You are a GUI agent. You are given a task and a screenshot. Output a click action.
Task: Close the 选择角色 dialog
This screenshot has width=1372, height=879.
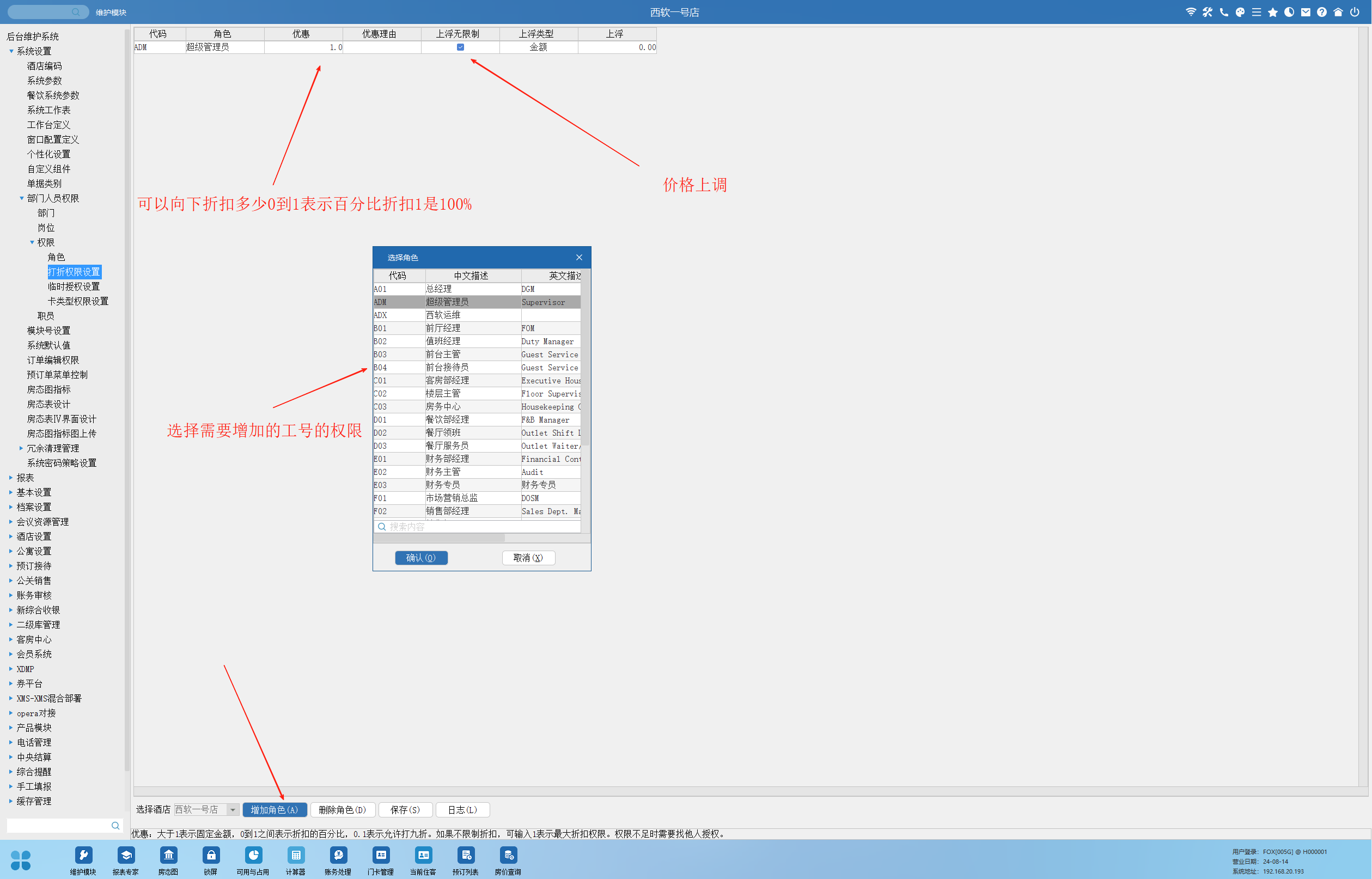click(x=580, y=258)
